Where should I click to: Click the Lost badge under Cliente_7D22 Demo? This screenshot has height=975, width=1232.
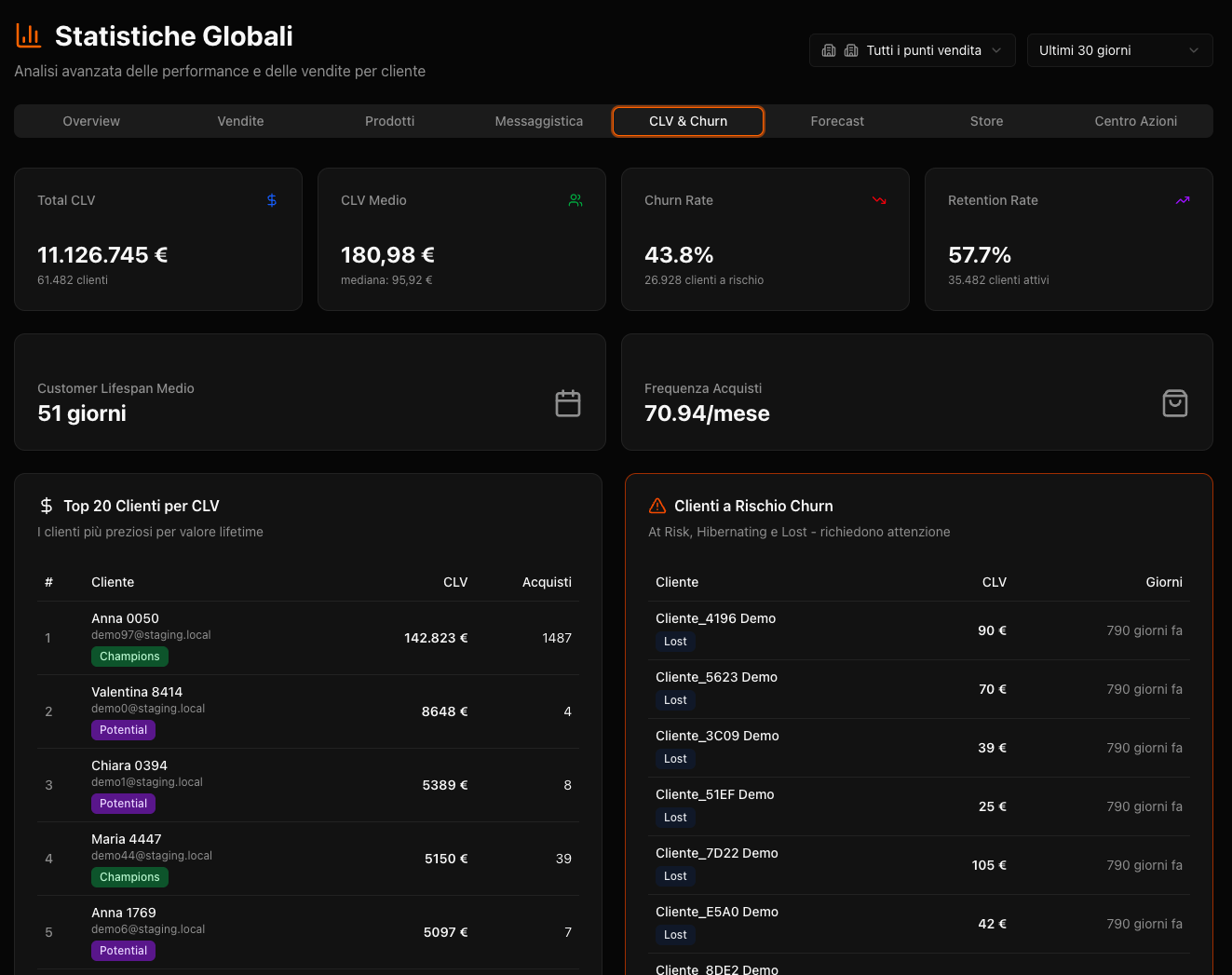point(675,876)
